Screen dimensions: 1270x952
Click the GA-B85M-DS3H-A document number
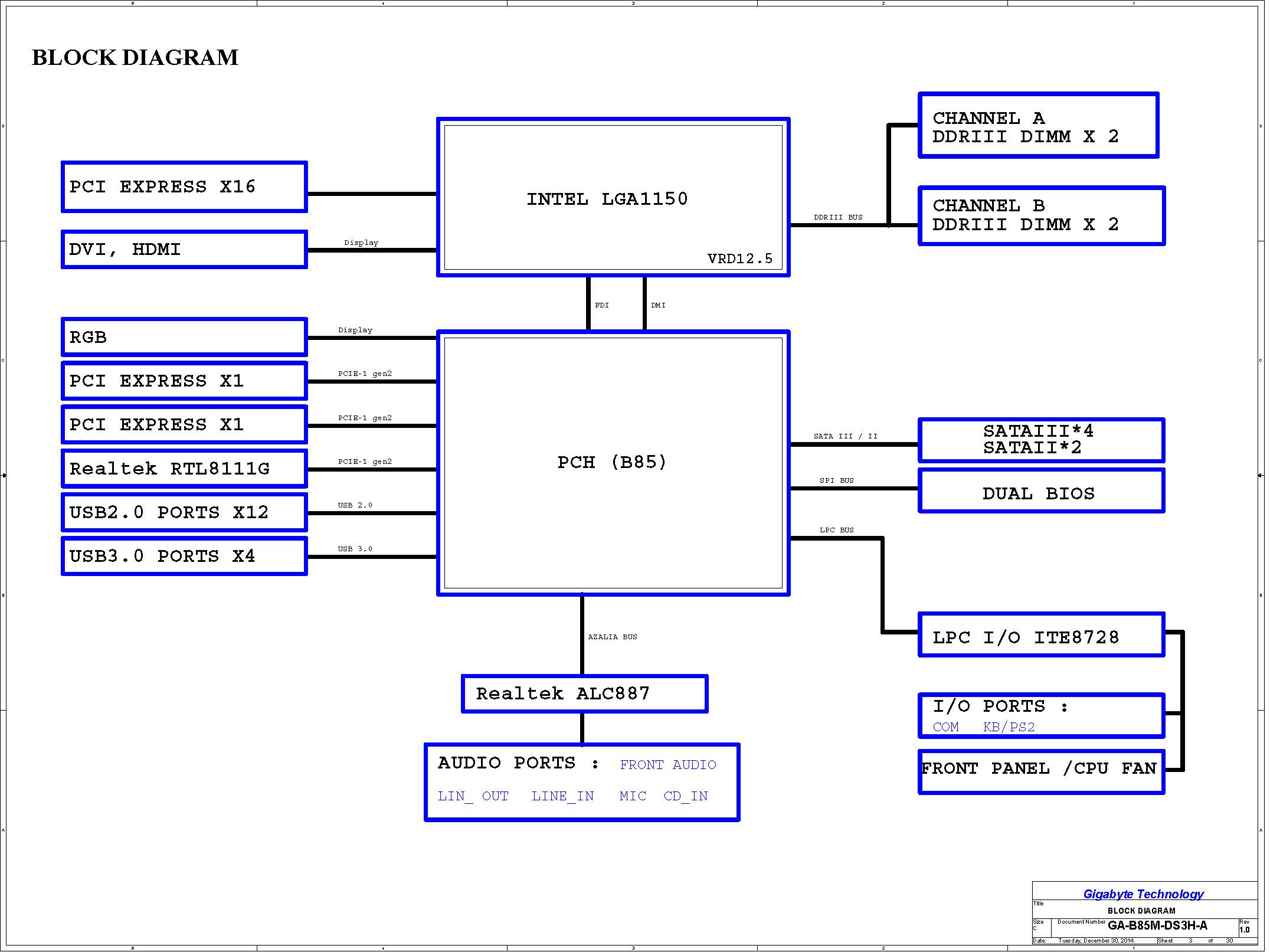(1157, 925)
